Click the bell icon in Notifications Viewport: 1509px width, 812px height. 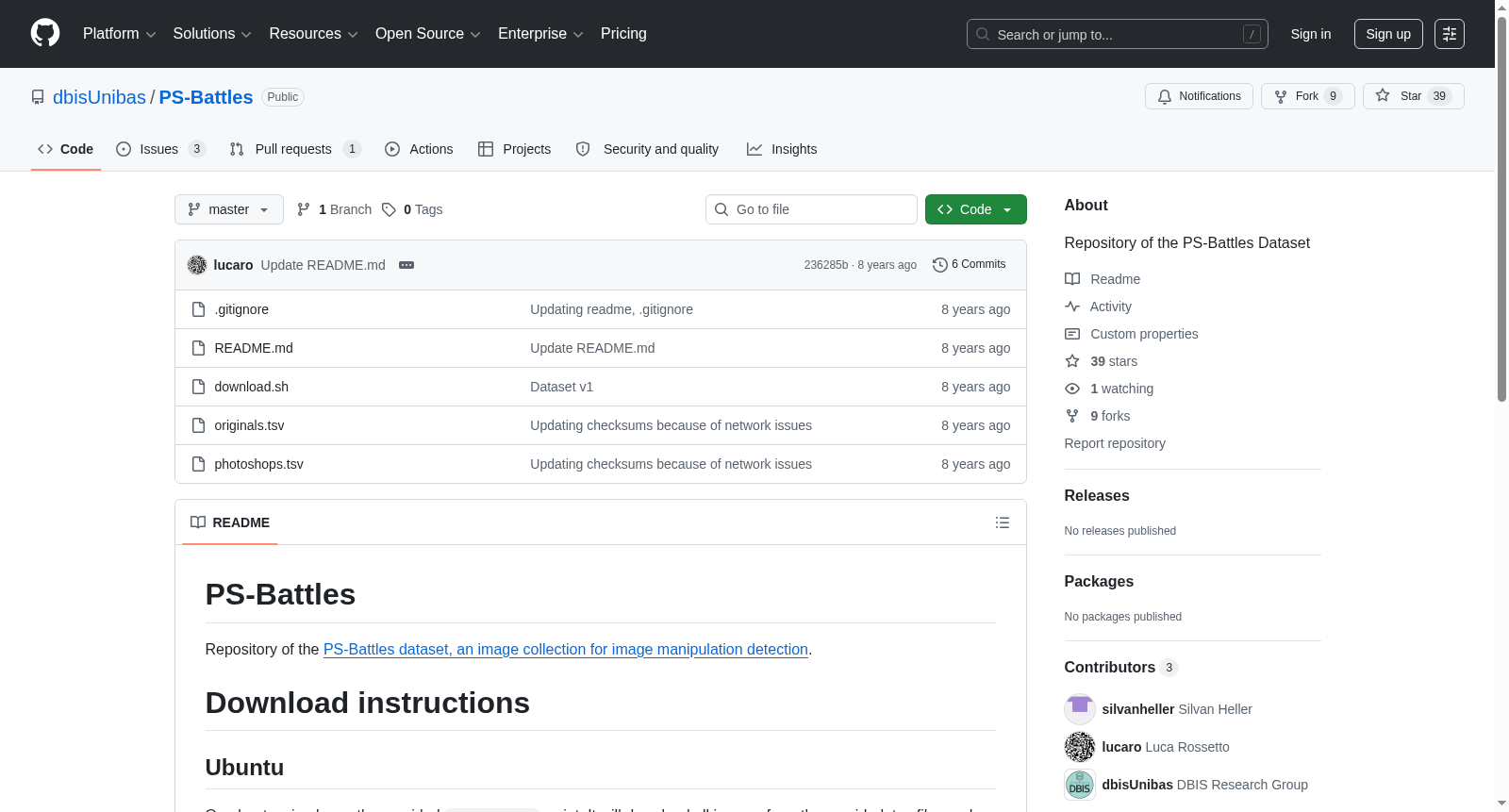(x=1165, y=96)
